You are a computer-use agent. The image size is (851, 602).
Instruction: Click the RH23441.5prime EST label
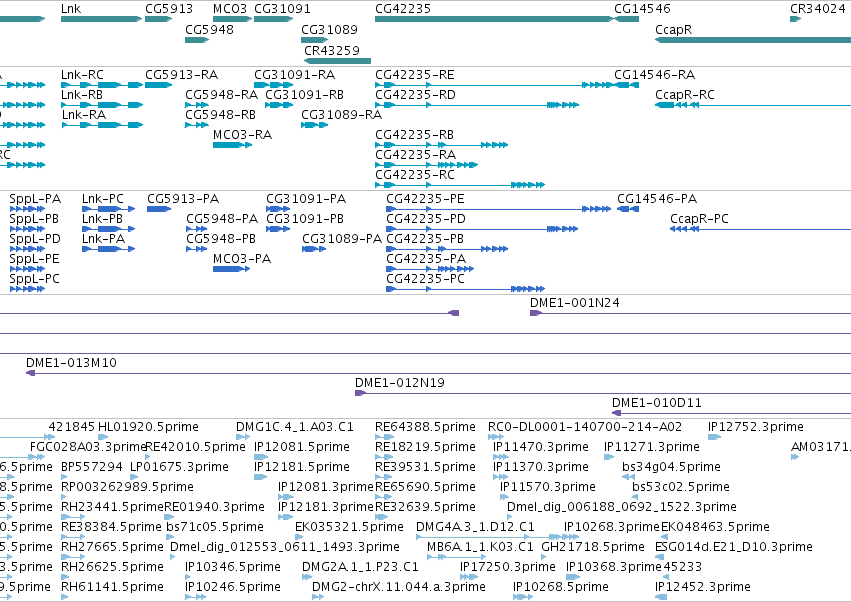tap(112, 507)
